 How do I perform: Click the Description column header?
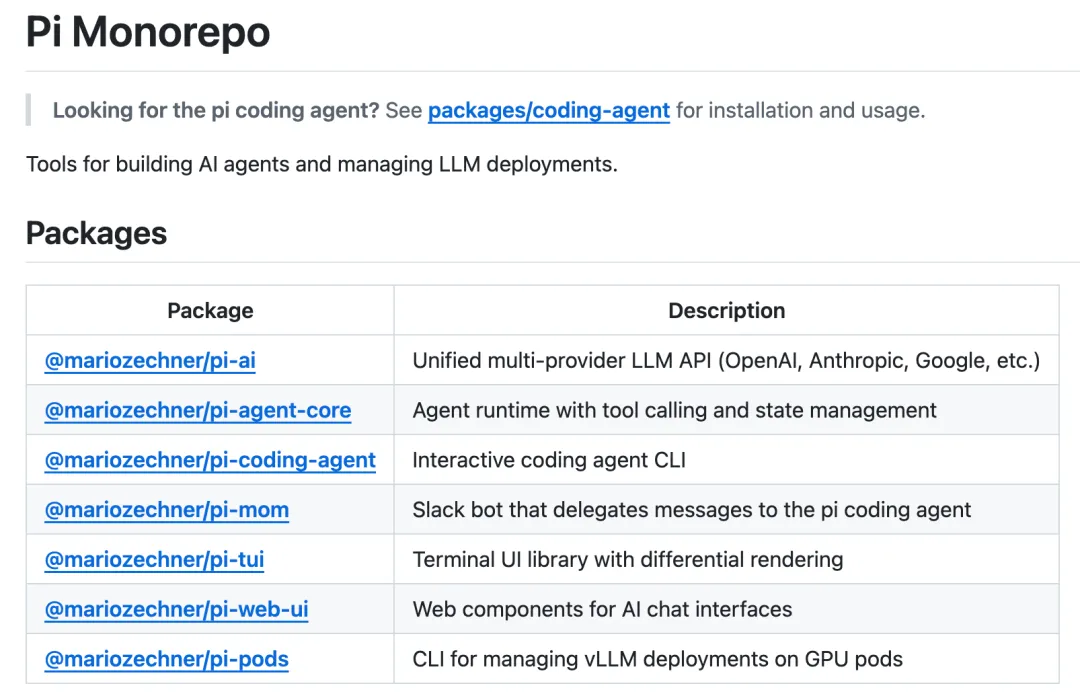[x=726, y=311]
